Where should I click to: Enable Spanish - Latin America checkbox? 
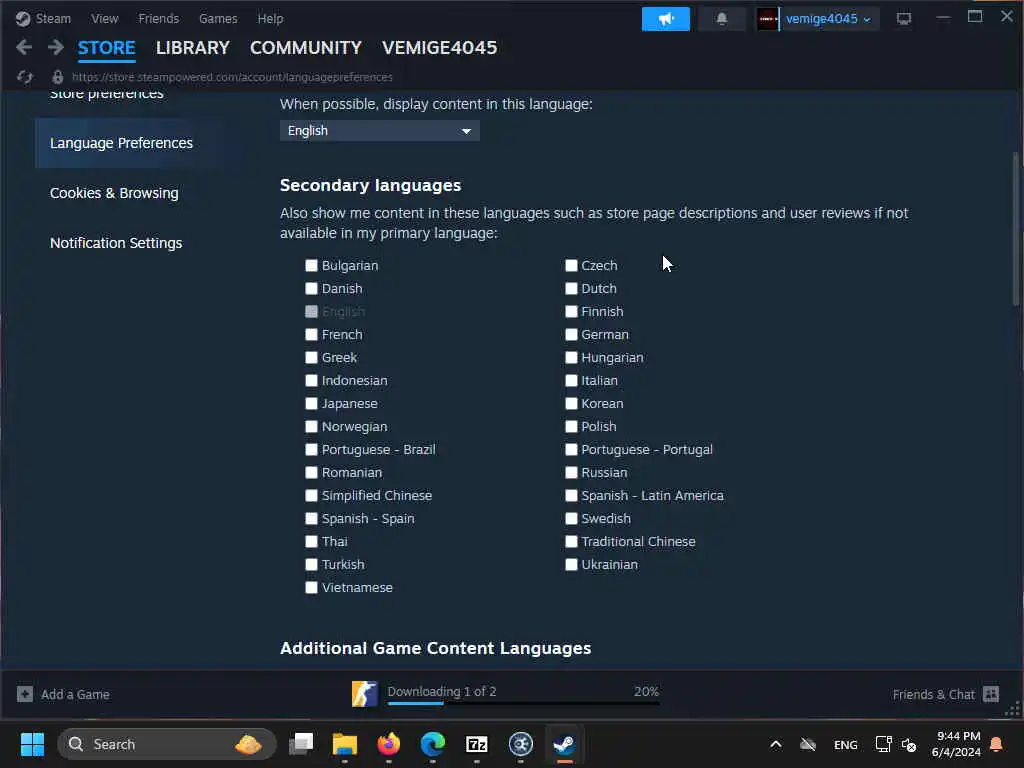571,495
